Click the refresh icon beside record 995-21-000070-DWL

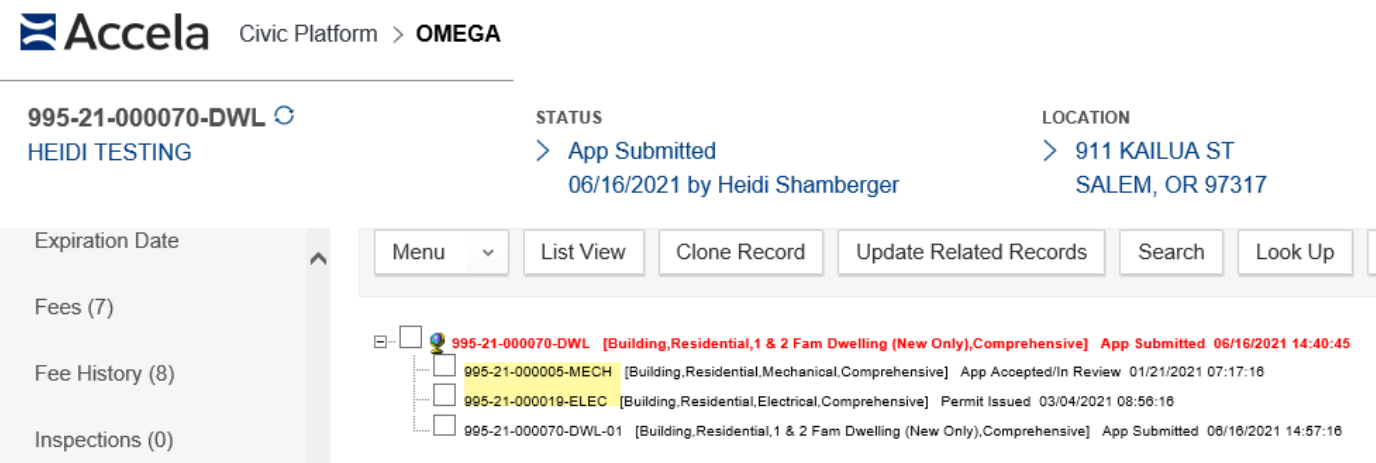point(284,116)
